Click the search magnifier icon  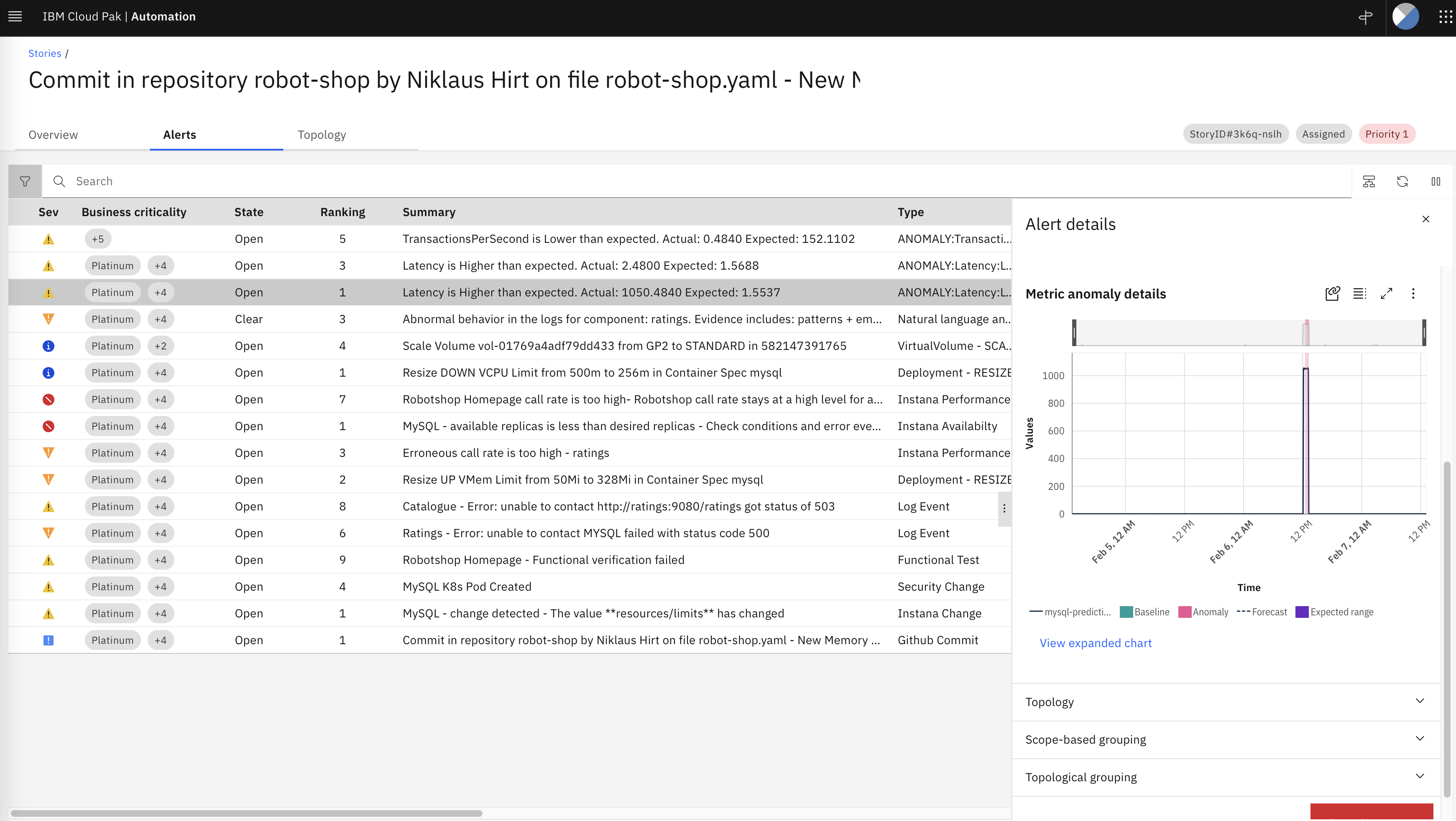click(59, 181)
